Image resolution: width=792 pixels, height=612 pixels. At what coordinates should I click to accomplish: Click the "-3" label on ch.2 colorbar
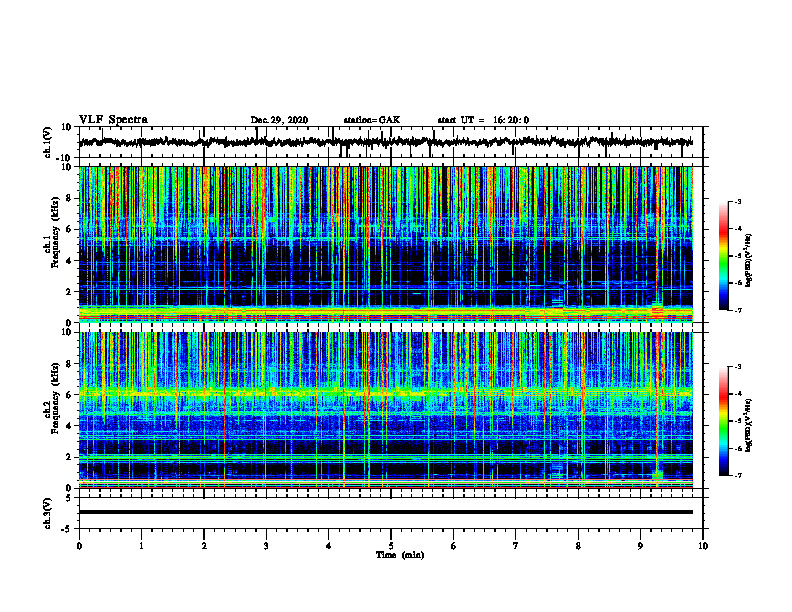(737, 367)
